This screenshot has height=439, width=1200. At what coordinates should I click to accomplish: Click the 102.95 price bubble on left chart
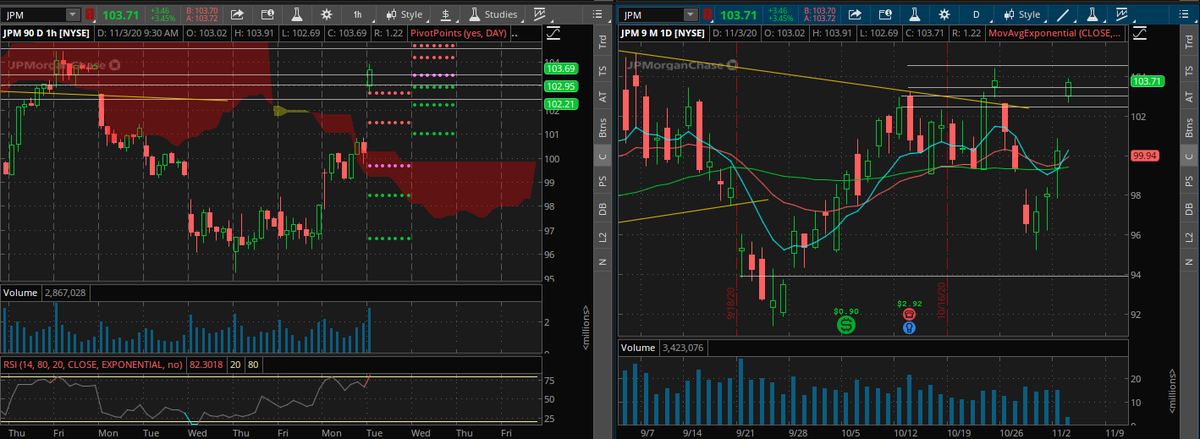tap(561, 86)
